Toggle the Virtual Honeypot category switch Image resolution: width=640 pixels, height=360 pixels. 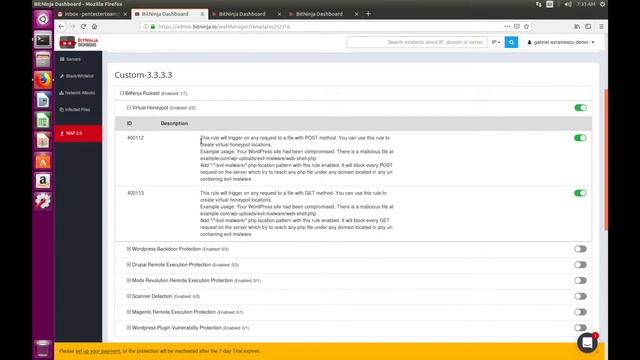(580, 108)
